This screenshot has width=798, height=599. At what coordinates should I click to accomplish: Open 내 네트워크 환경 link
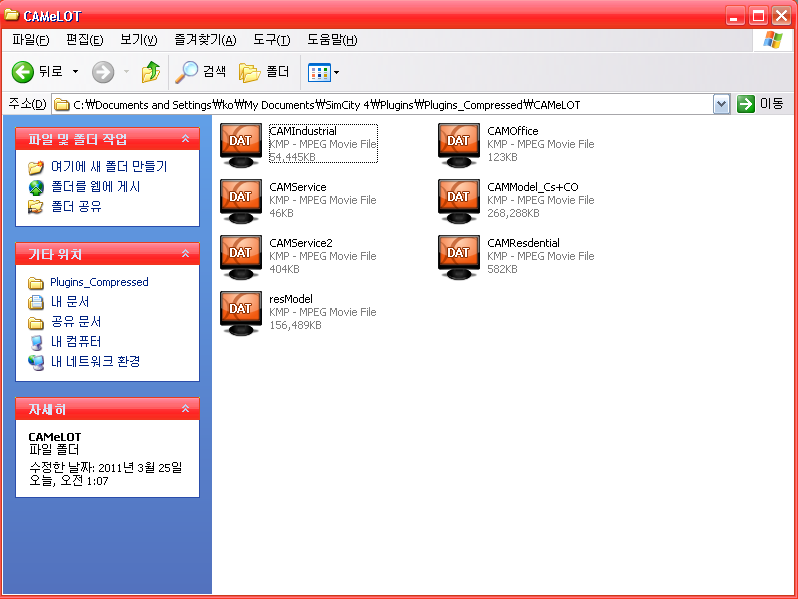[x=95, y=362]
